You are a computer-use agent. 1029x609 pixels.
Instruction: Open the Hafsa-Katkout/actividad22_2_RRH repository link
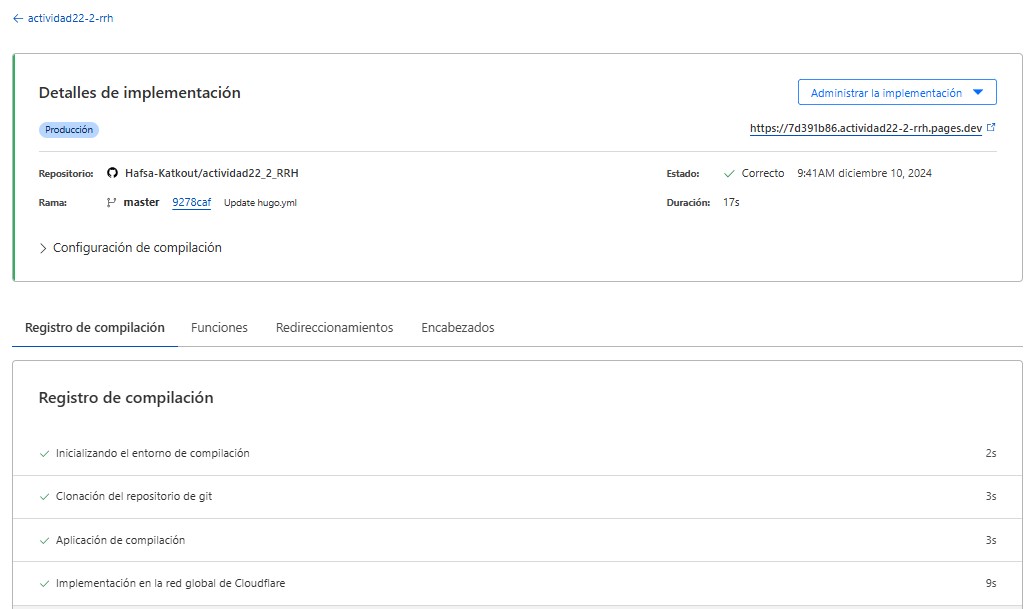click(x=211, y=173)
